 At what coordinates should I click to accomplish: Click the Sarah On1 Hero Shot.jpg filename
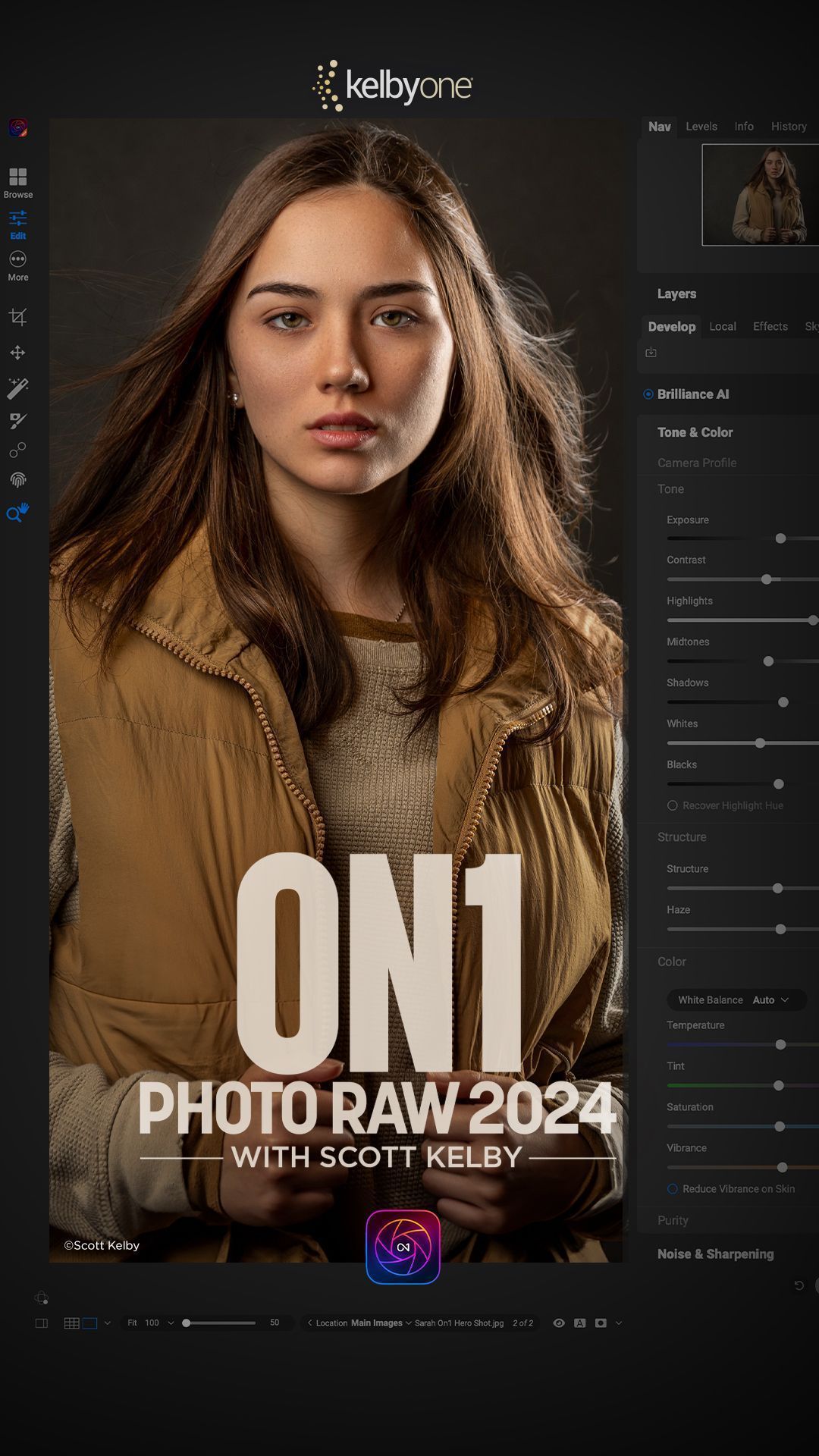tap(459, 1323)
